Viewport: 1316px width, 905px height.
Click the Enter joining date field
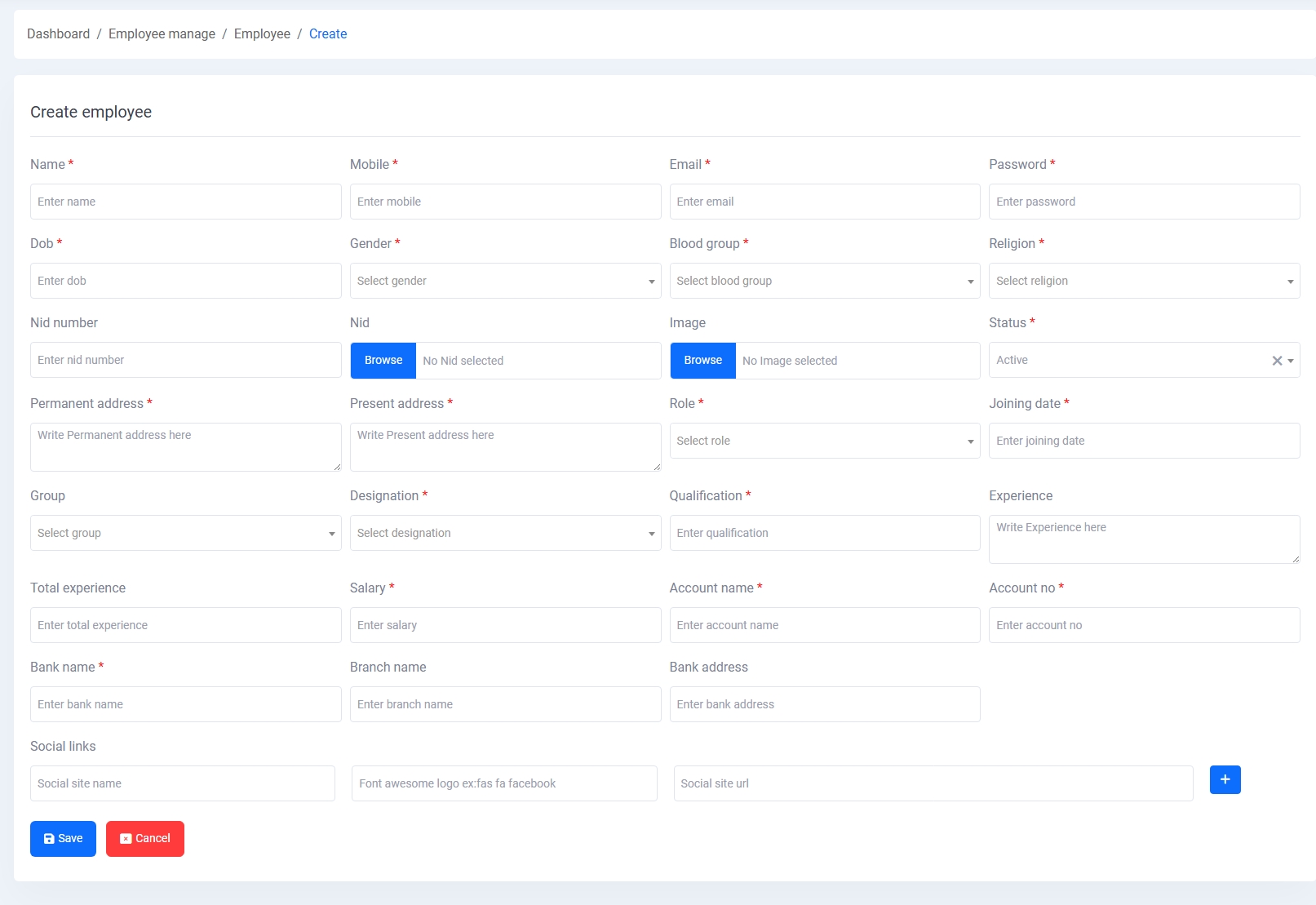click(1144, 441)
